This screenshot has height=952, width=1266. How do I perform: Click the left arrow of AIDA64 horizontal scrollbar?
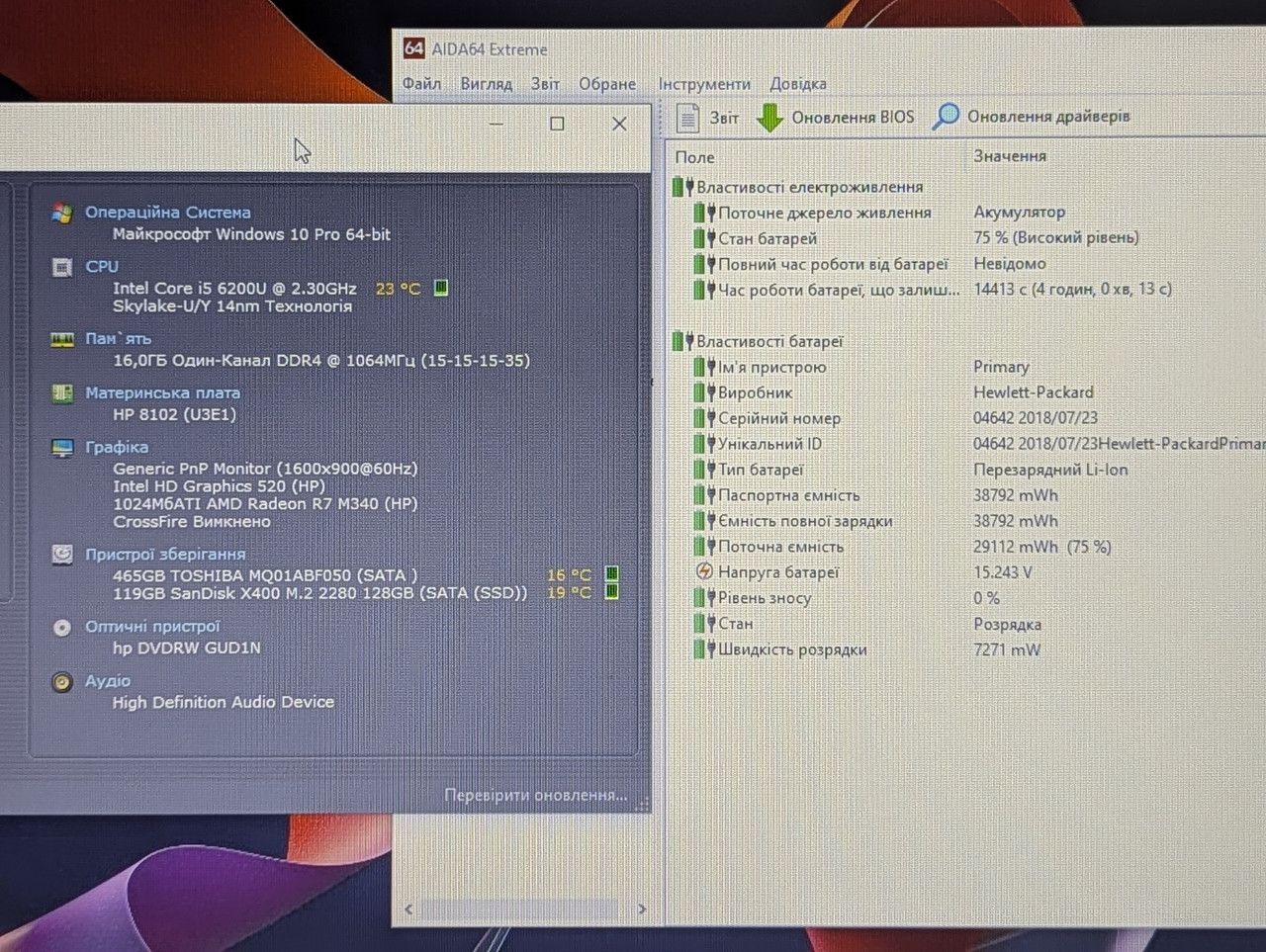408,909
